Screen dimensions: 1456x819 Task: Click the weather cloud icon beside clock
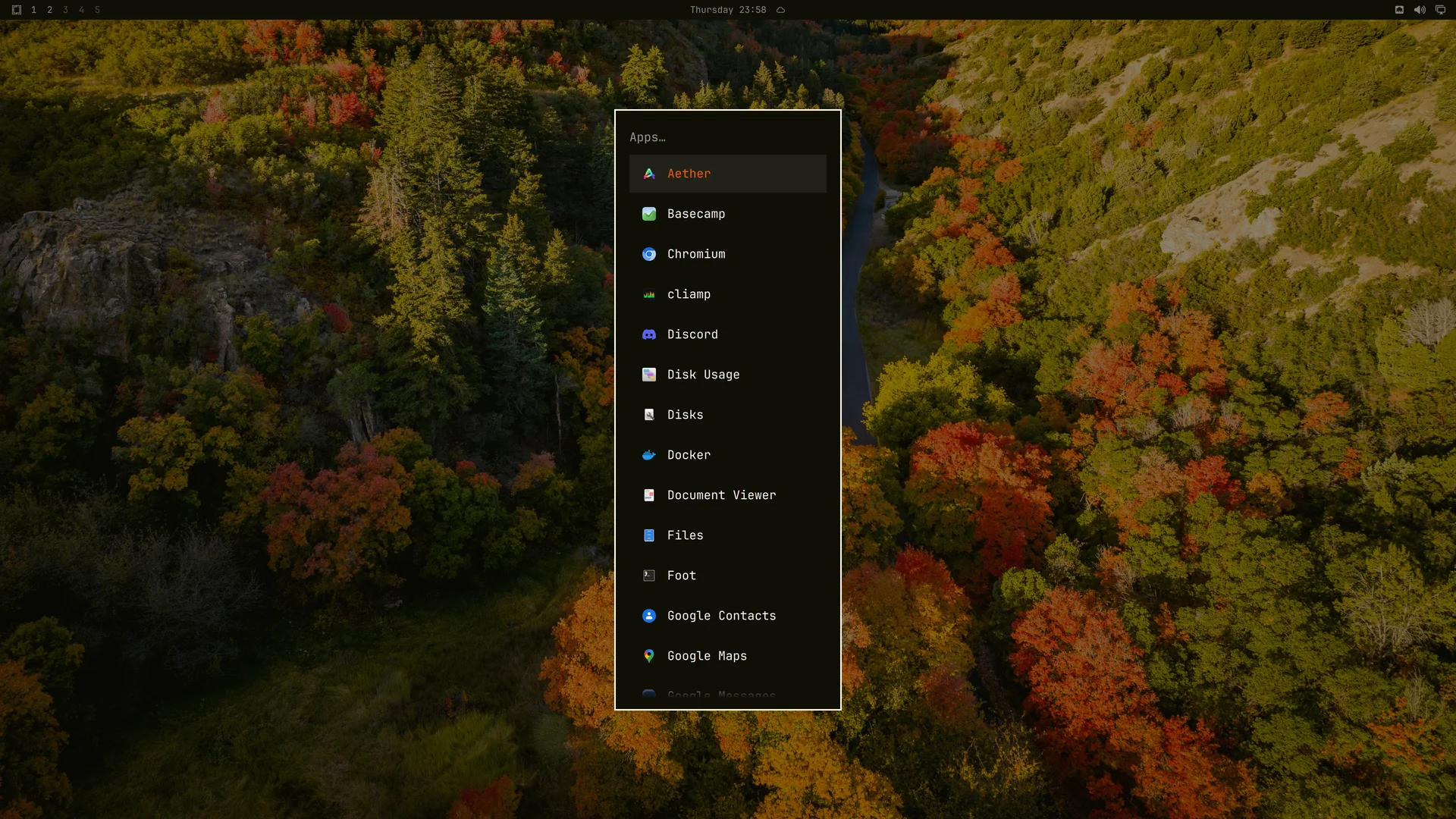780,10
